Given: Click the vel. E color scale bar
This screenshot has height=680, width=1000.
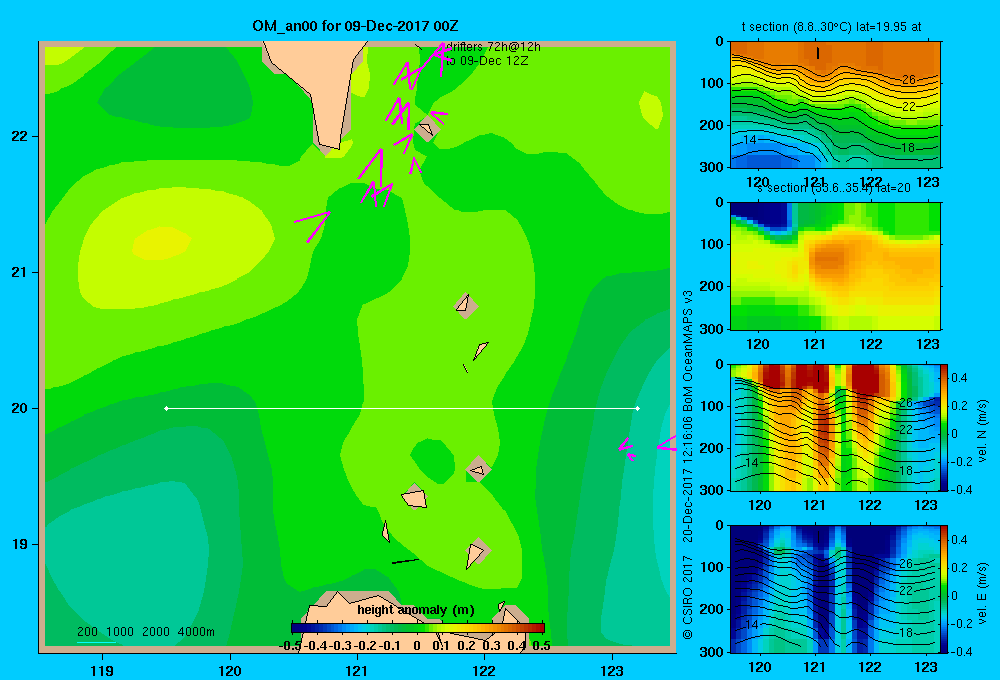Looking at the screenshot, I should click(x=945, y=589).
